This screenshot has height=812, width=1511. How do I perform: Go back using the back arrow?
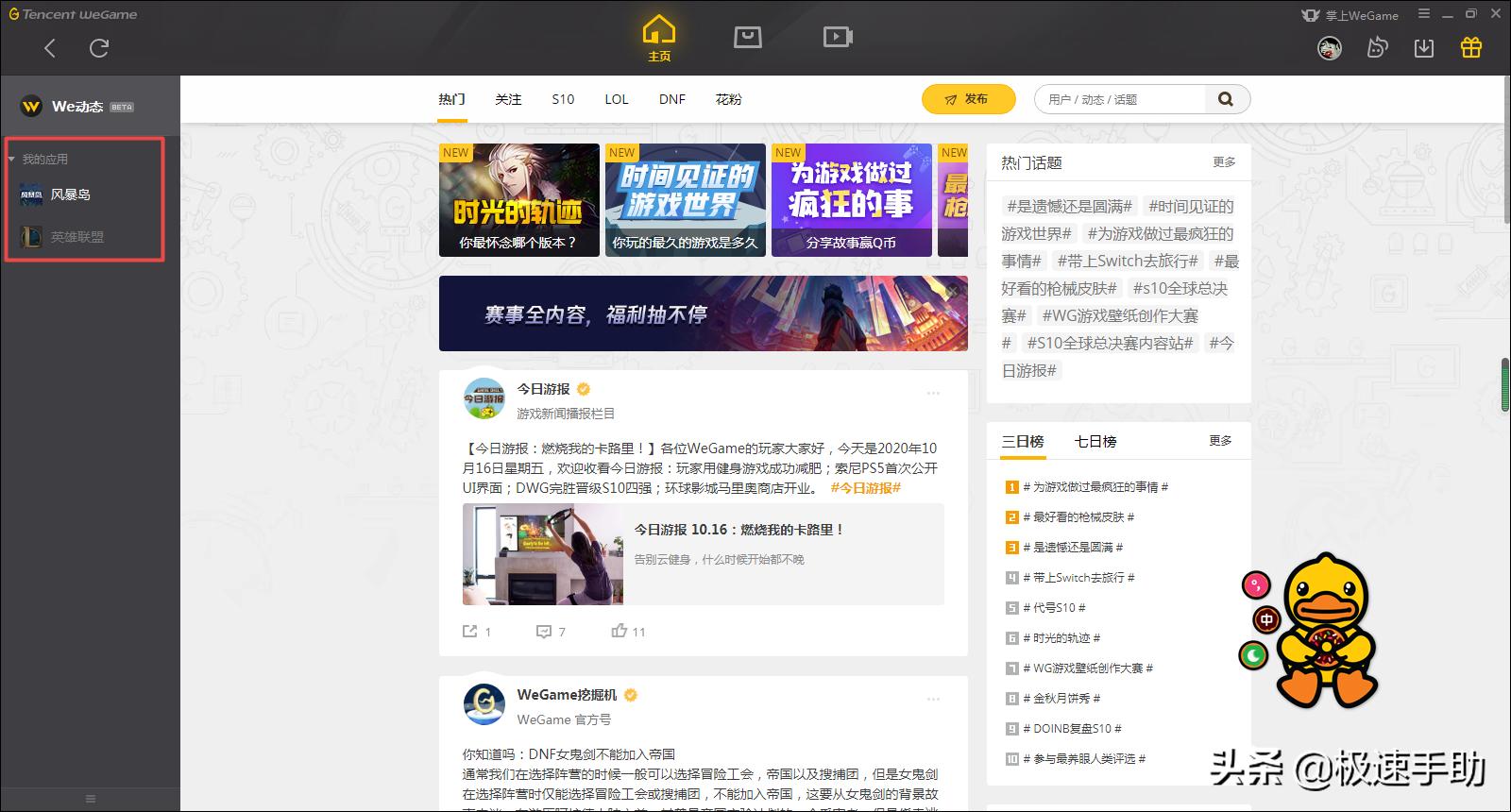pos(50,48)
